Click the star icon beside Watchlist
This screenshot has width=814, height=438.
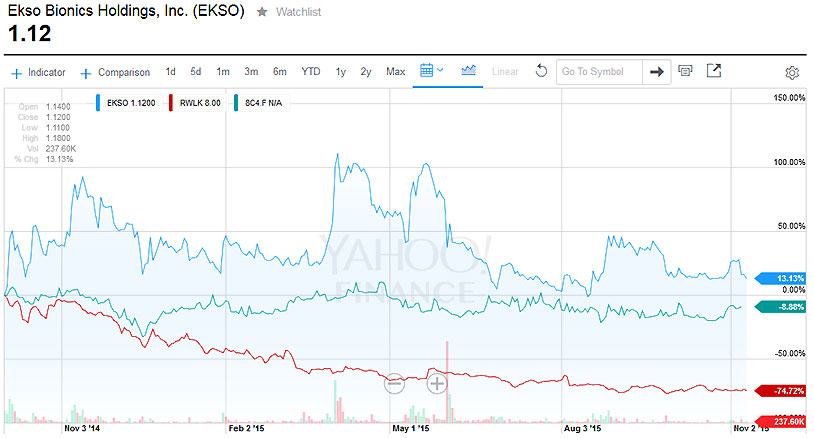click(262, 11)
